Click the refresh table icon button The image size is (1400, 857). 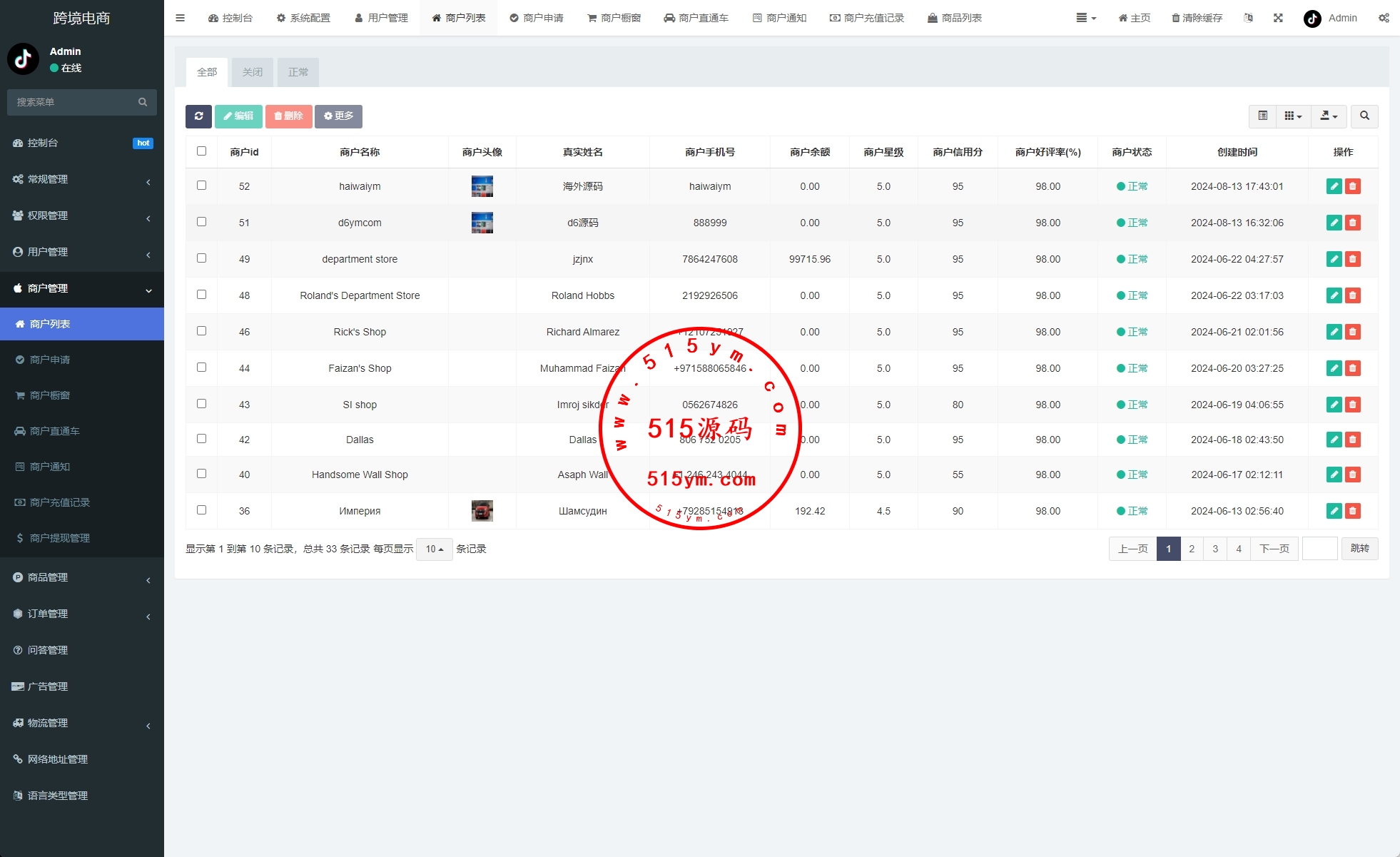(198, 116)
